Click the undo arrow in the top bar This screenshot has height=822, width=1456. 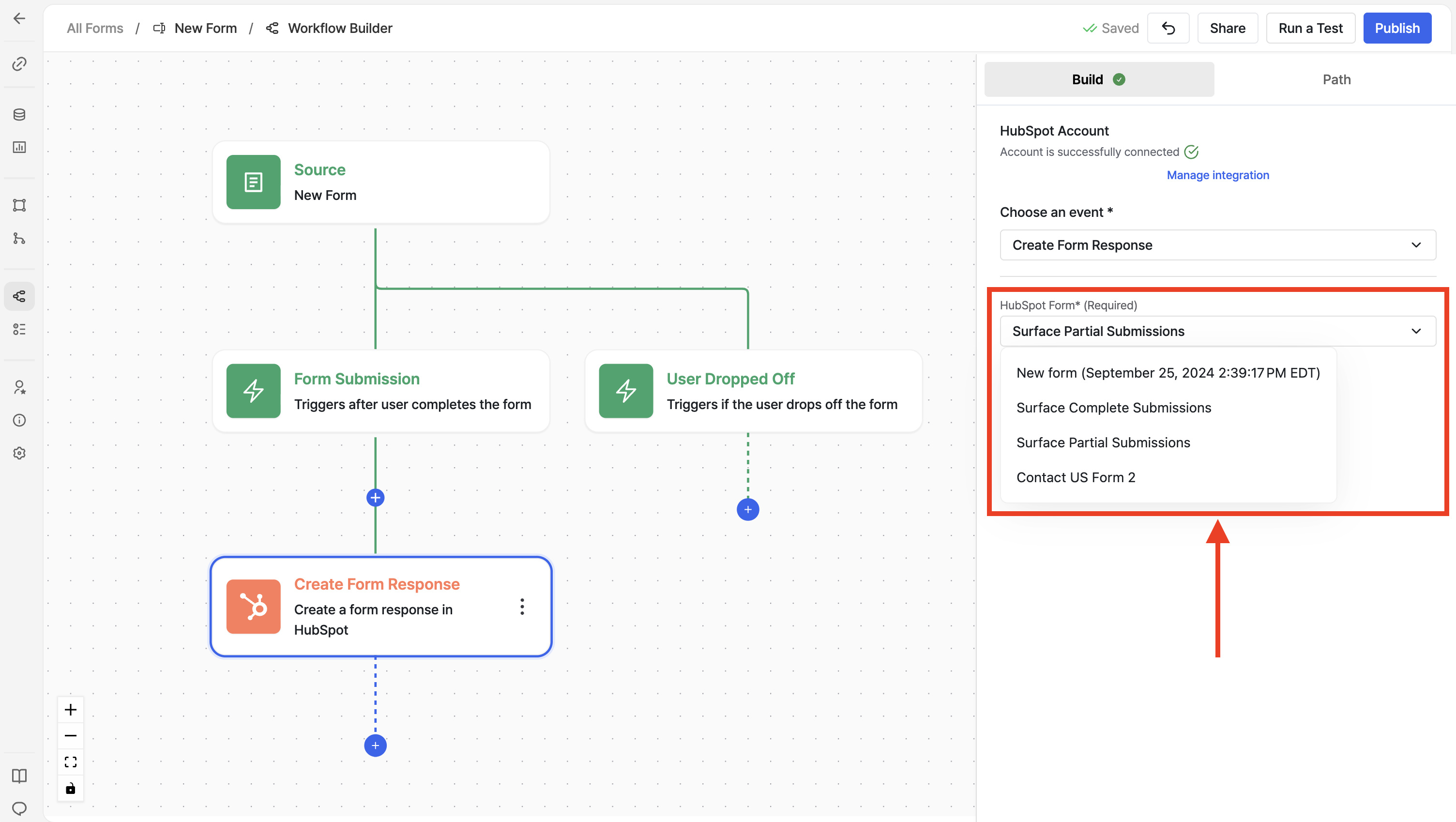pos(1168,28)
